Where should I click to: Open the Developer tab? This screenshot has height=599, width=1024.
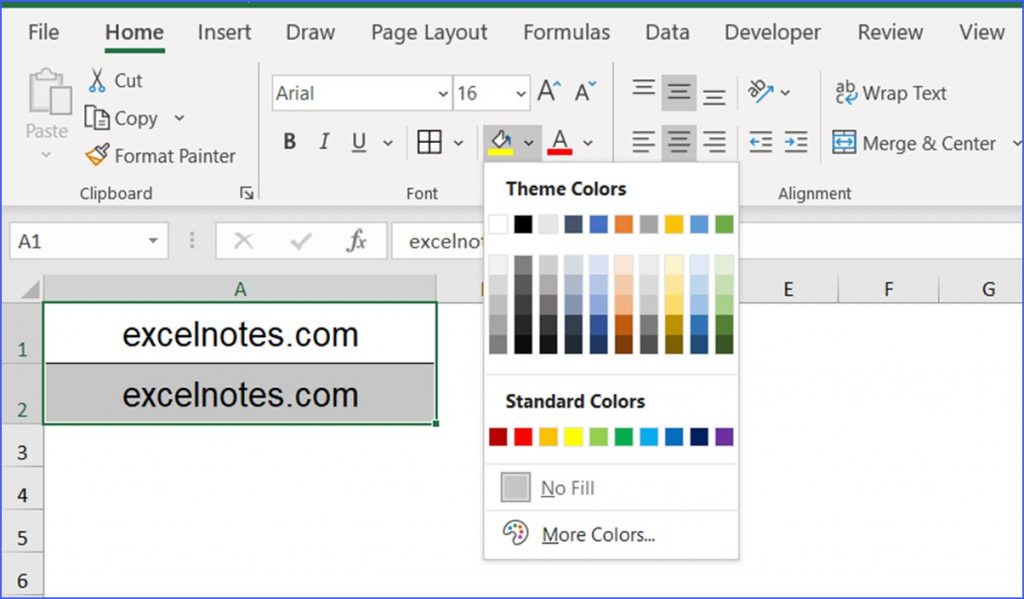[x=771, y=32]
